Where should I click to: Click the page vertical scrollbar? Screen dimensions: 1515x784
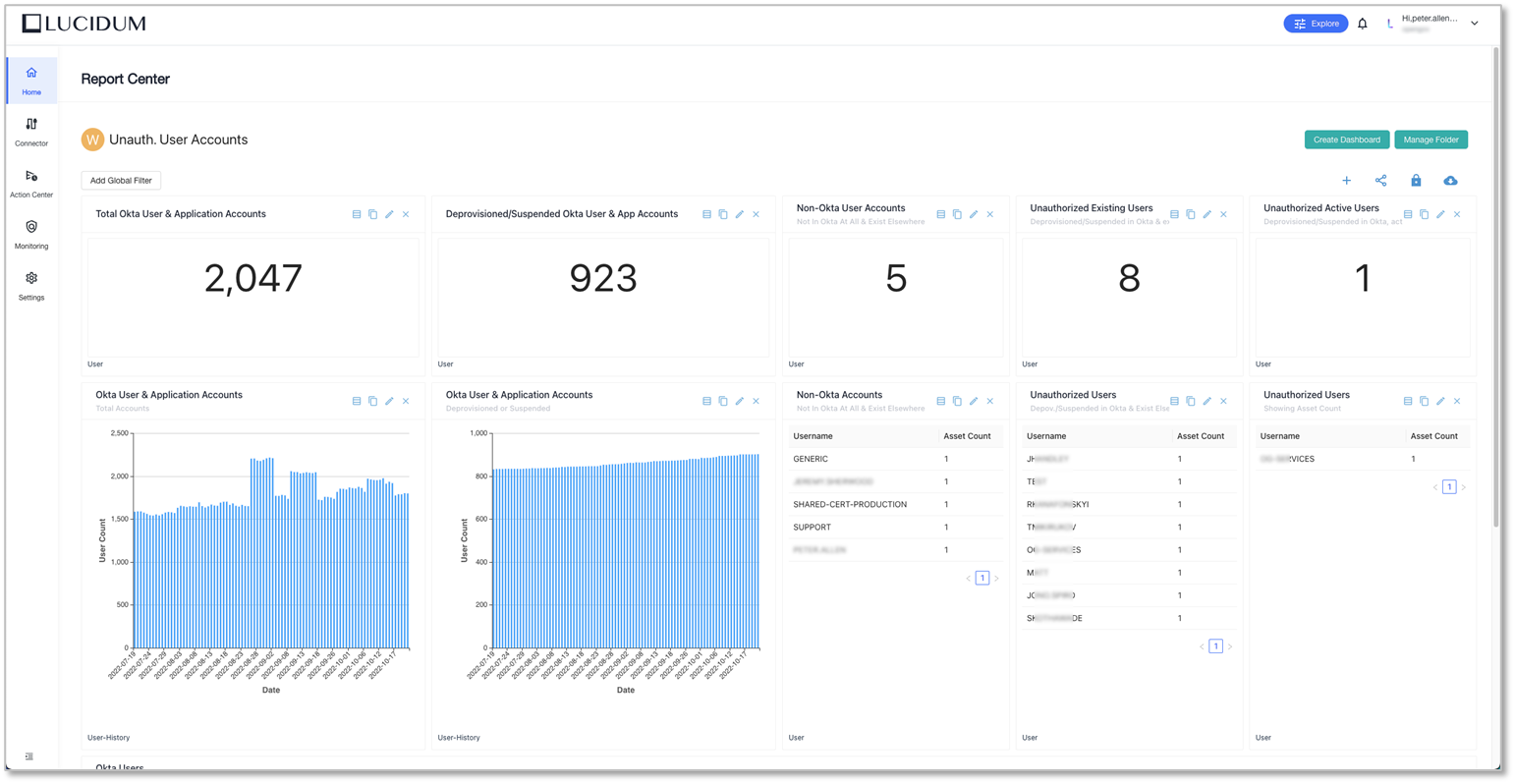pyautogui.click(x=1496, y=285)
